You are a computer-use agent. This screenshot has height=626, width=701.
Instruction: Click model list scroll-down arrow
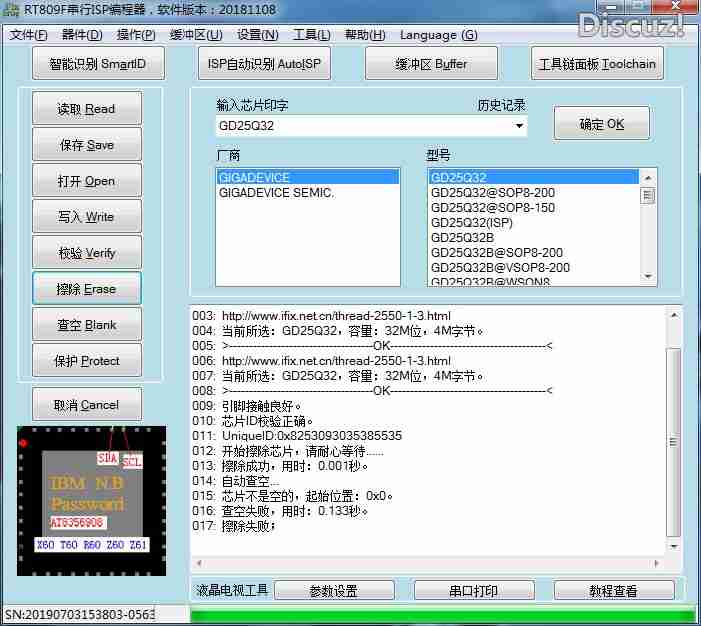[648, 277]
